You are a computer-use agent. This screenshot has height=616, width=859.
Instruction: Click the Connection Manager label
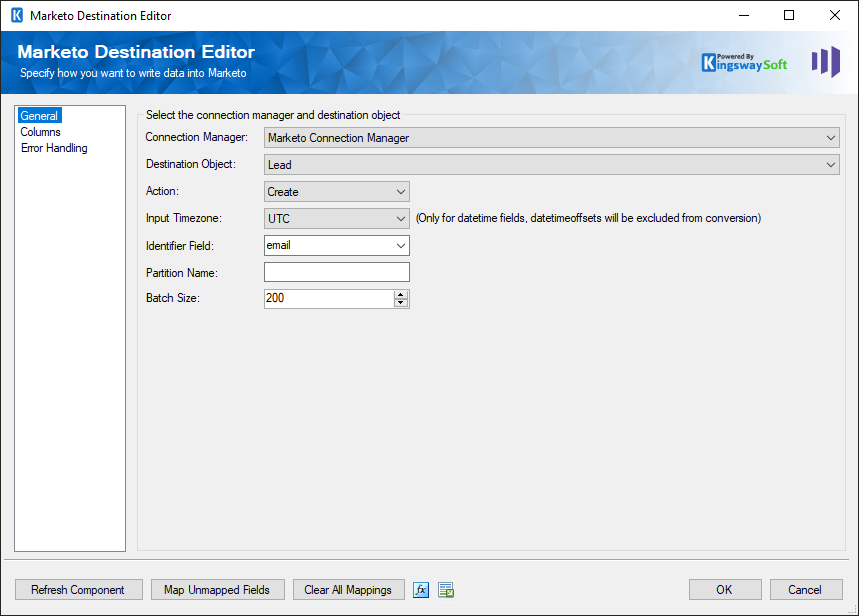197,137
